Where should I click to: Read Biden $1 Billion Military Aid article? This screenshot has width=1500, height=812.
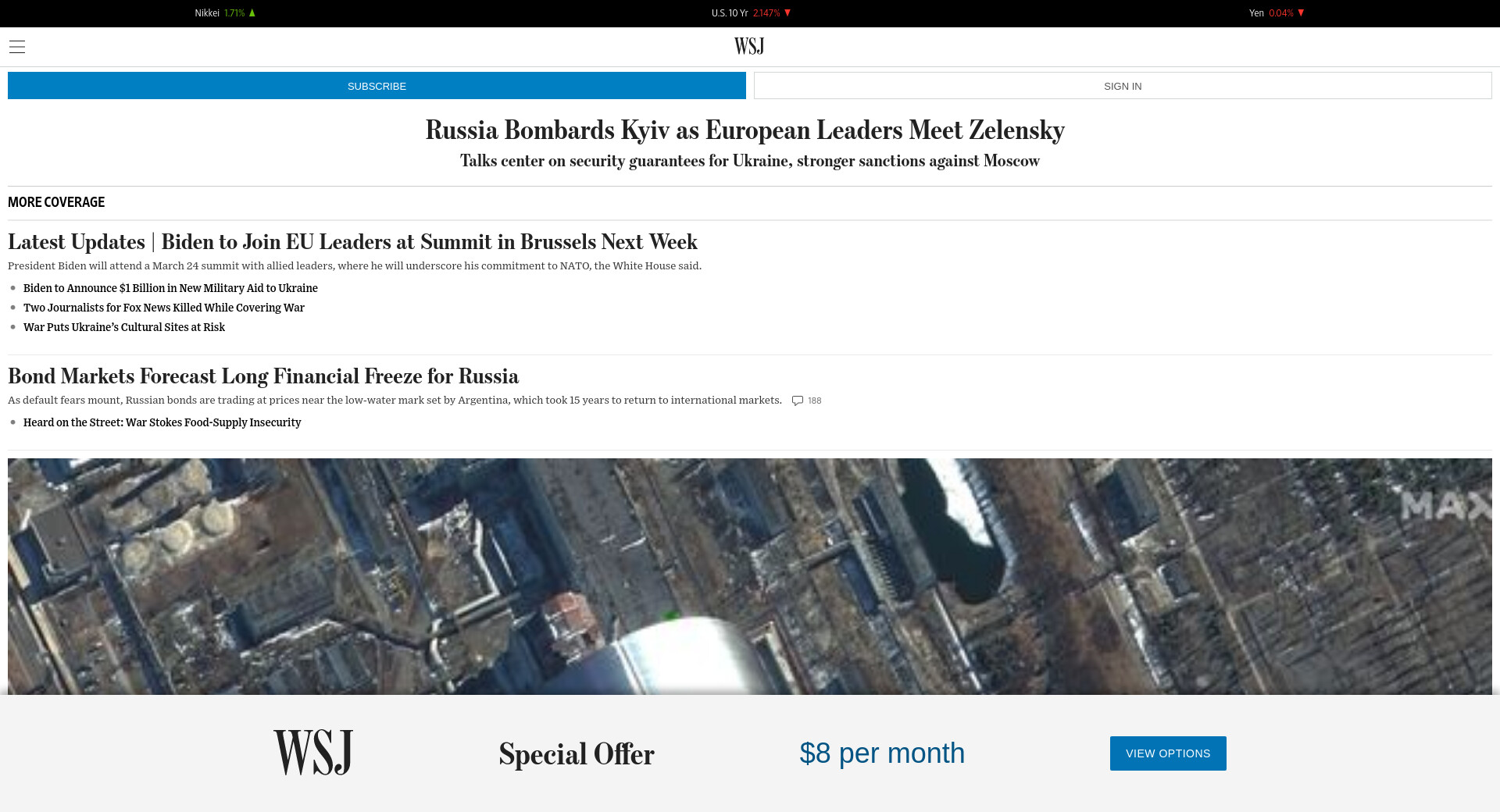170,288
